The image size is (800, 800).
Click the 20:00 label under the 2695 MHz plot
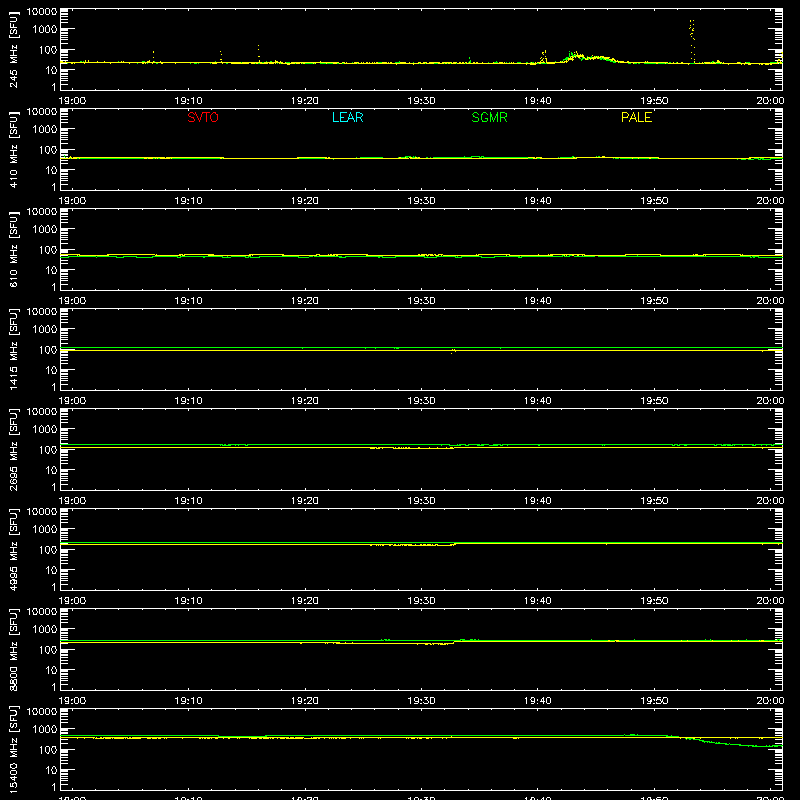(x=770, y=501)
